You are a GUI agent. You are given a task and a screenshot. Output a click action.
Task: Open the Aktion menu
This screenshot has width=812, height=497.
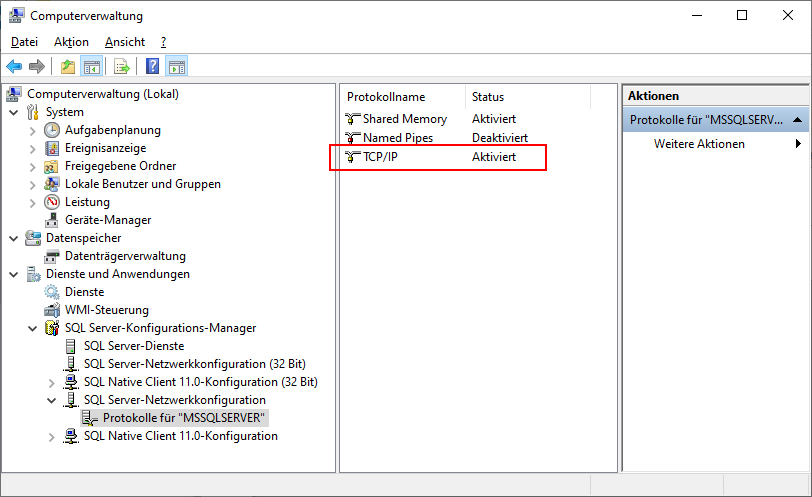[x=71, y=42]
